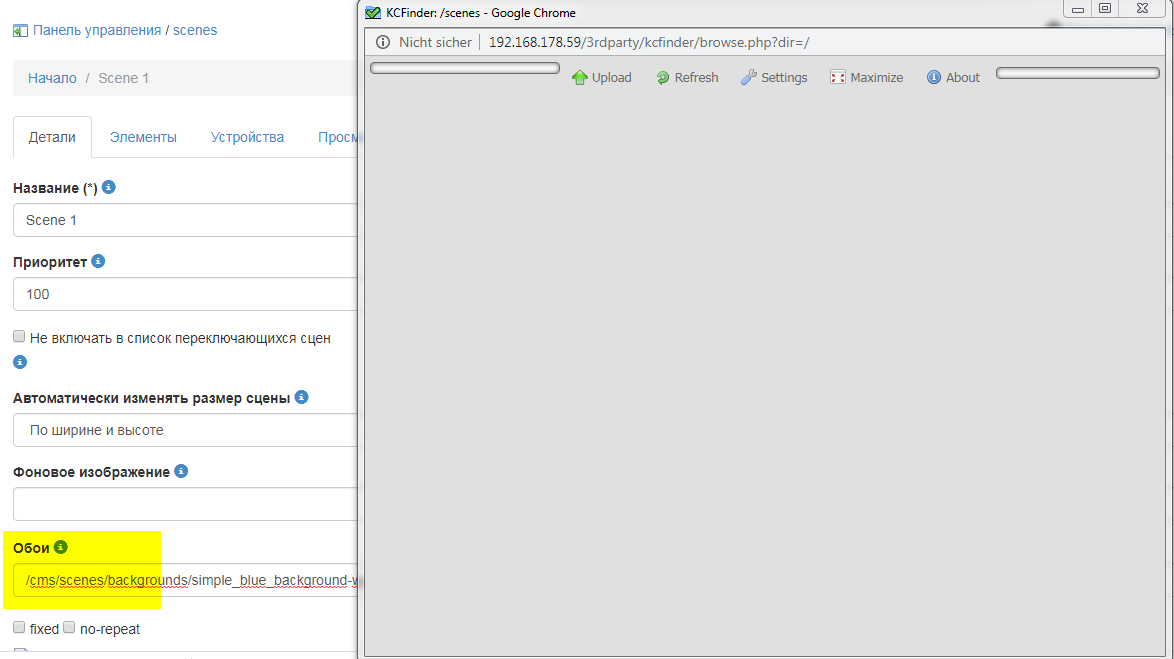
Task: Switch to the Детали tab
Action: (x=52, y=137)
